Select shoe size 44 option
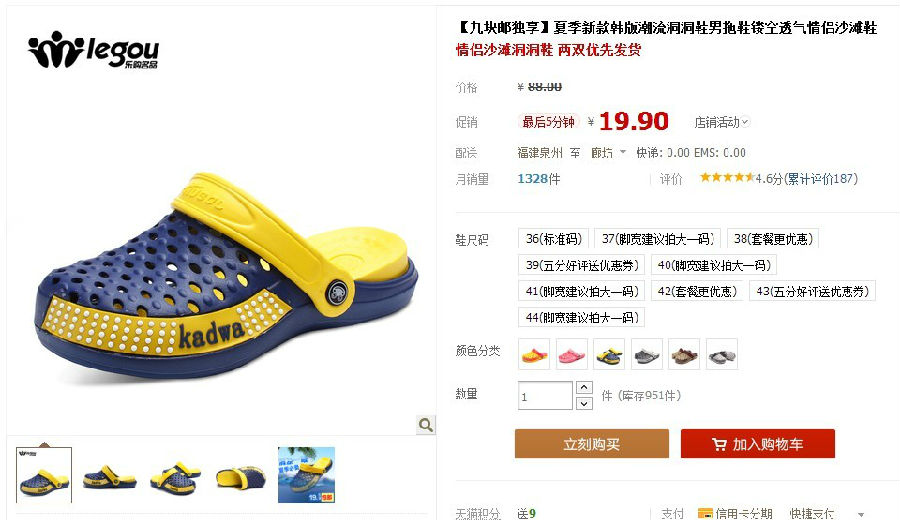 (x=581, y=317)
